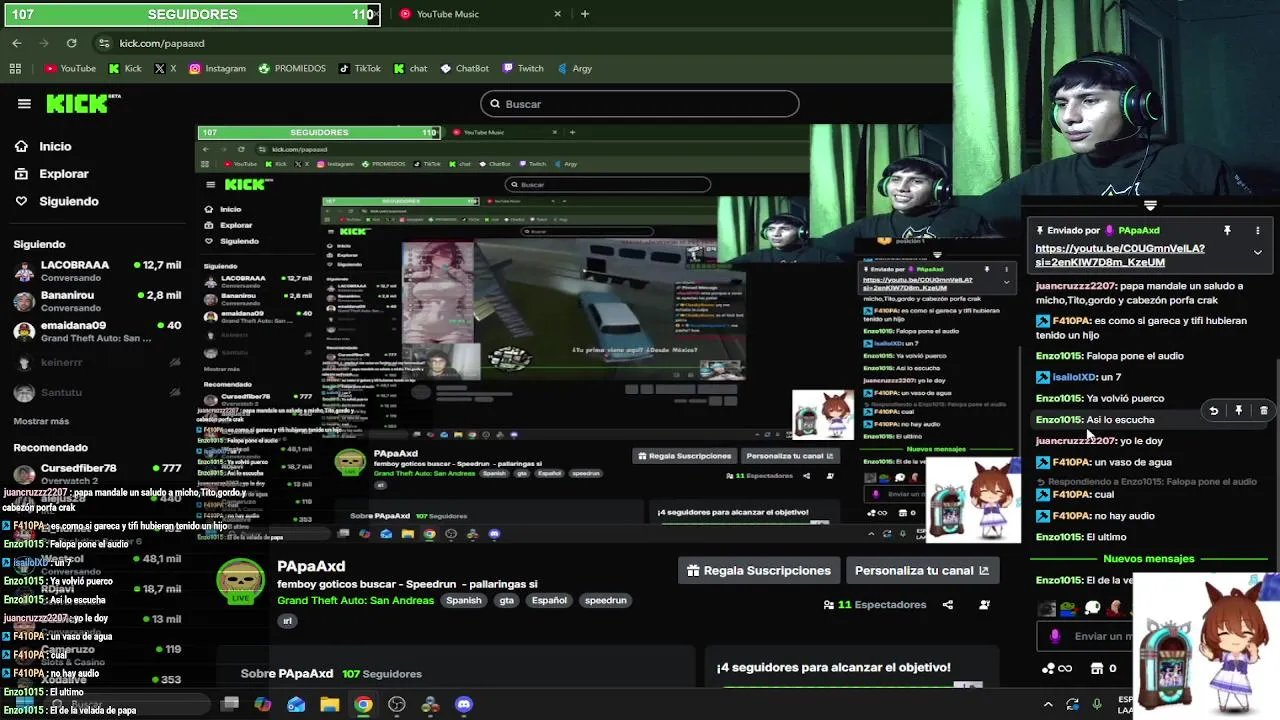The height and width of the screenshot is (720, 1280).
Task: Select the speedrun tag
Action: 605,600
